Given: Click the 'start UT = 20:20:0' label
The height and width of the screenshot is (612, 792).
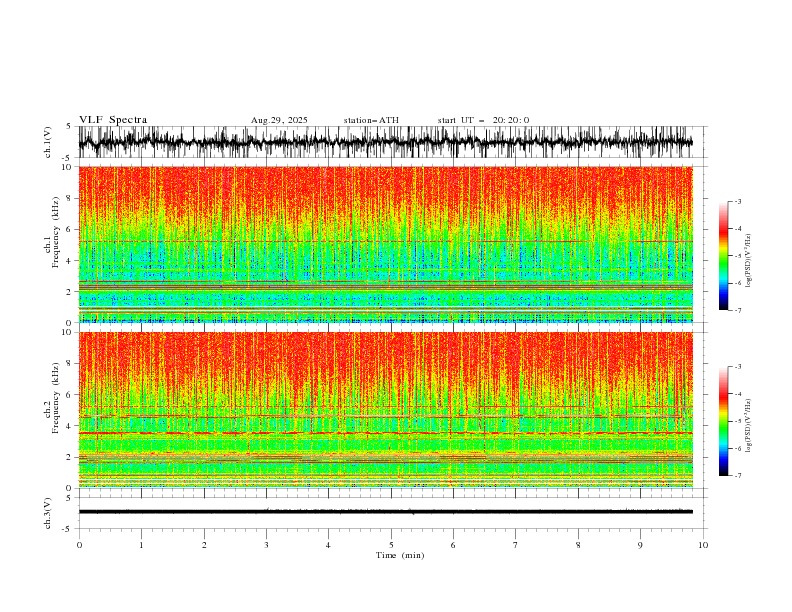Looking at the screenshot, I should pos(483,120).
